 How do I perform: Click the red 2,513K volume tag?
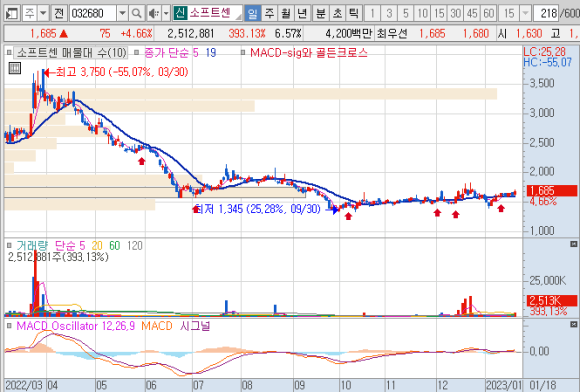point(552,300)
